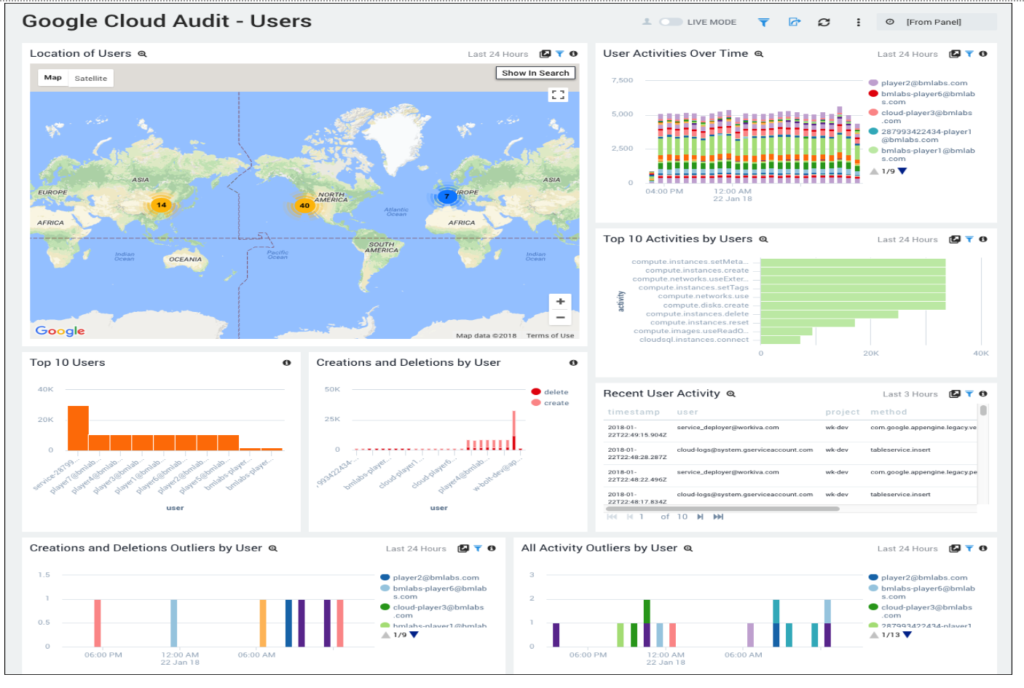The image size is (1024, 688).
Task: Toggle 287993422434-player1 series in User Activities legend
Action: coord(921,136)
